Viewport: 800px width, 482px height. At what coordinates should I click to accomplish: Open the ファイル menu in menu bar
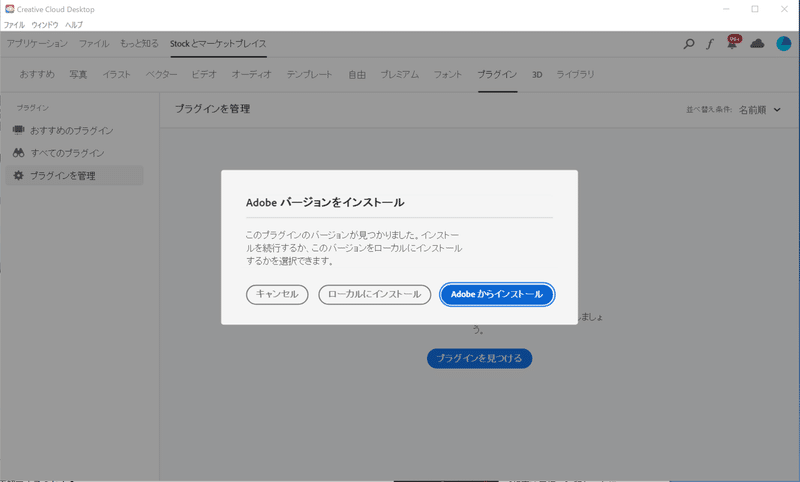[14, 24]
